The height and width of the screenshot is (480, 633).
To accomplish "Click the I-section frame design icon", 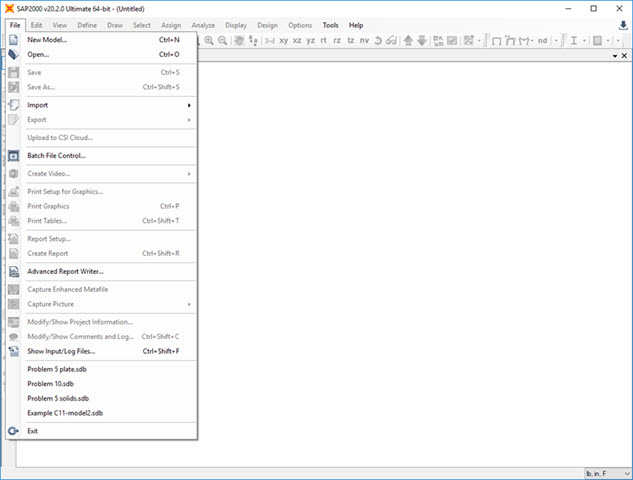I will 574,40.
